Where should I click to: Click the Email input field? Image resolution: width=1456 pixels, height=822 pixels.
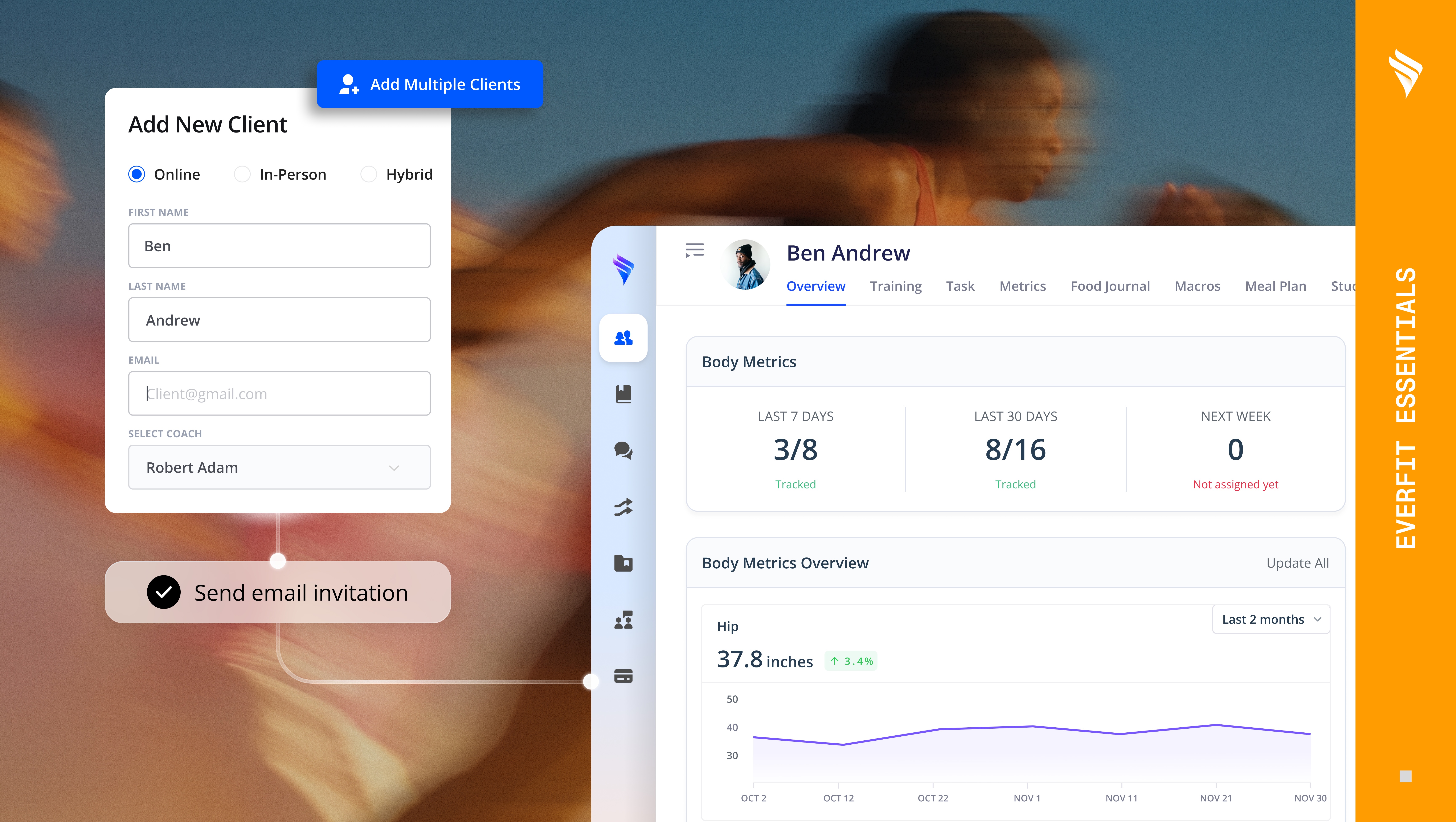click(x=279, y=393)
